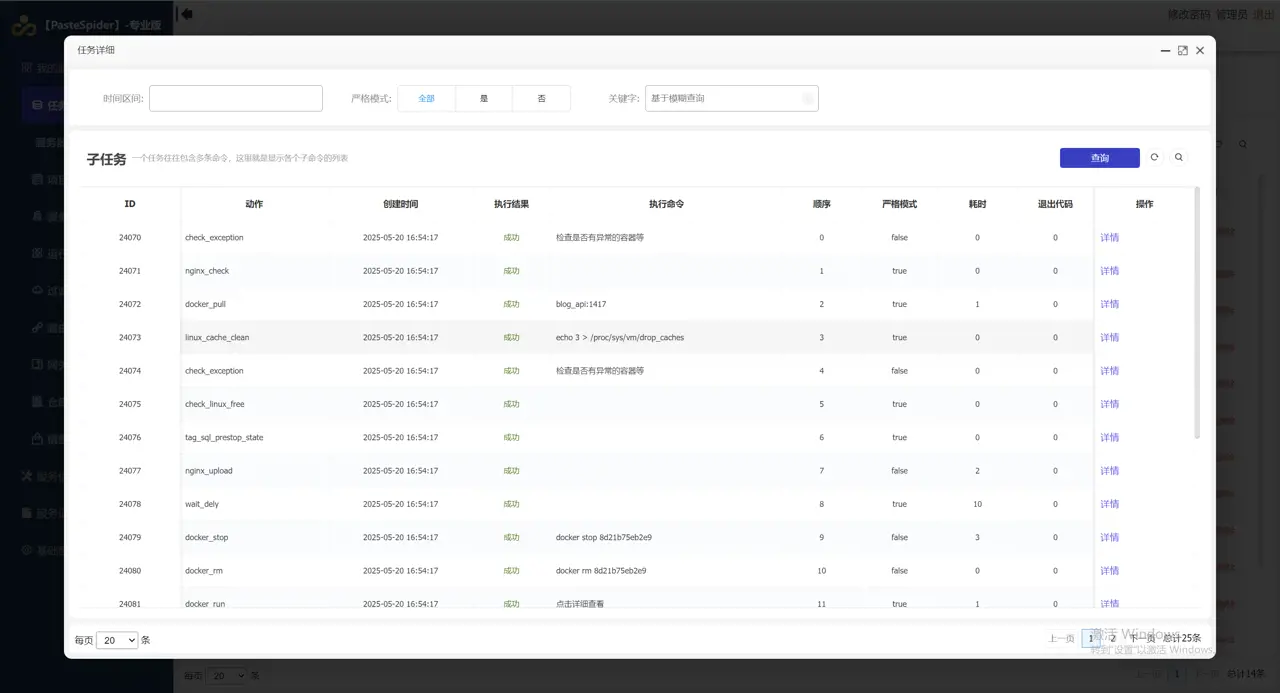Open 详情 for docker_pull row
This screenshot has height=693, width=1280.
click(1110, 304)
